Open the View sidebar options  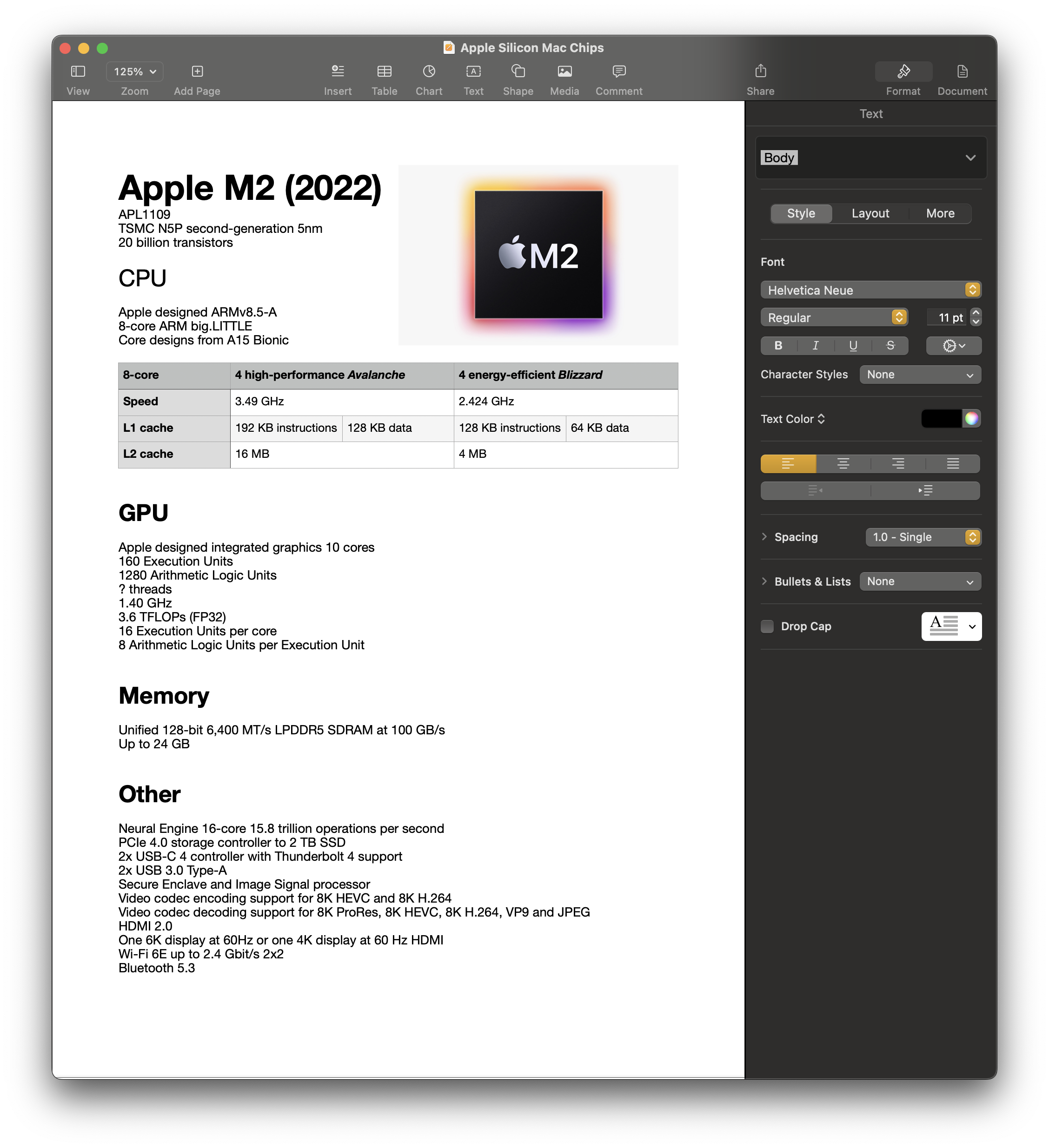tap(78, 72)
